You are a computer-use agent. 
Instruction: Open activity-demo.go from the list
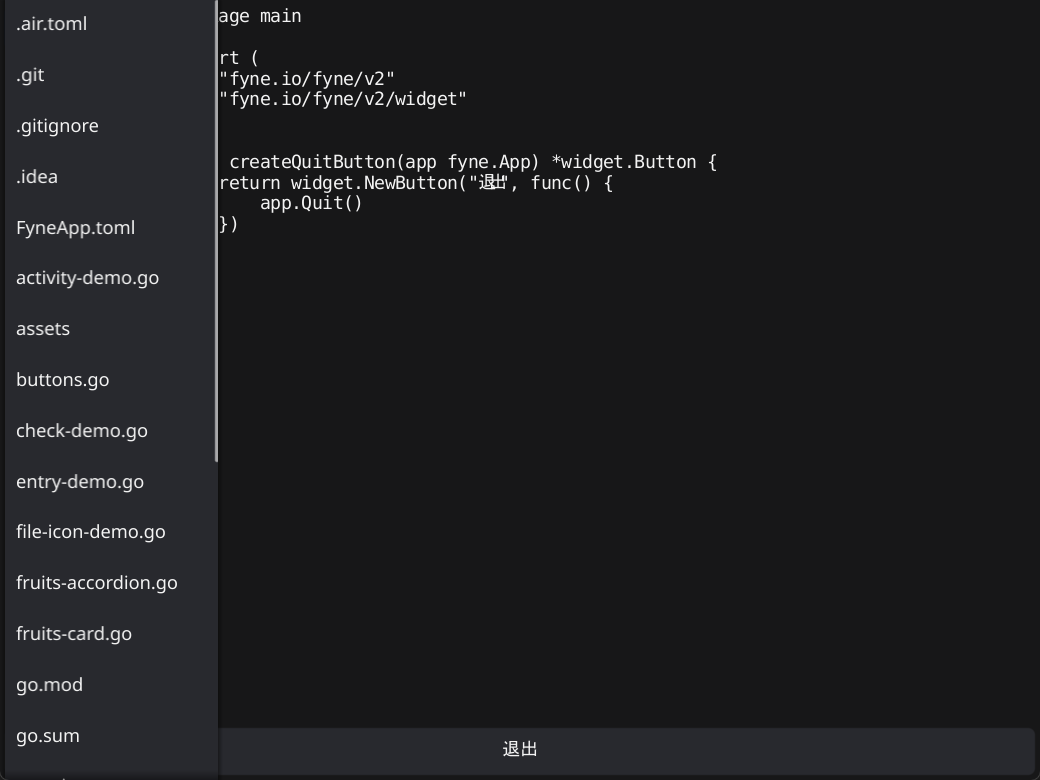click(88, 278)
